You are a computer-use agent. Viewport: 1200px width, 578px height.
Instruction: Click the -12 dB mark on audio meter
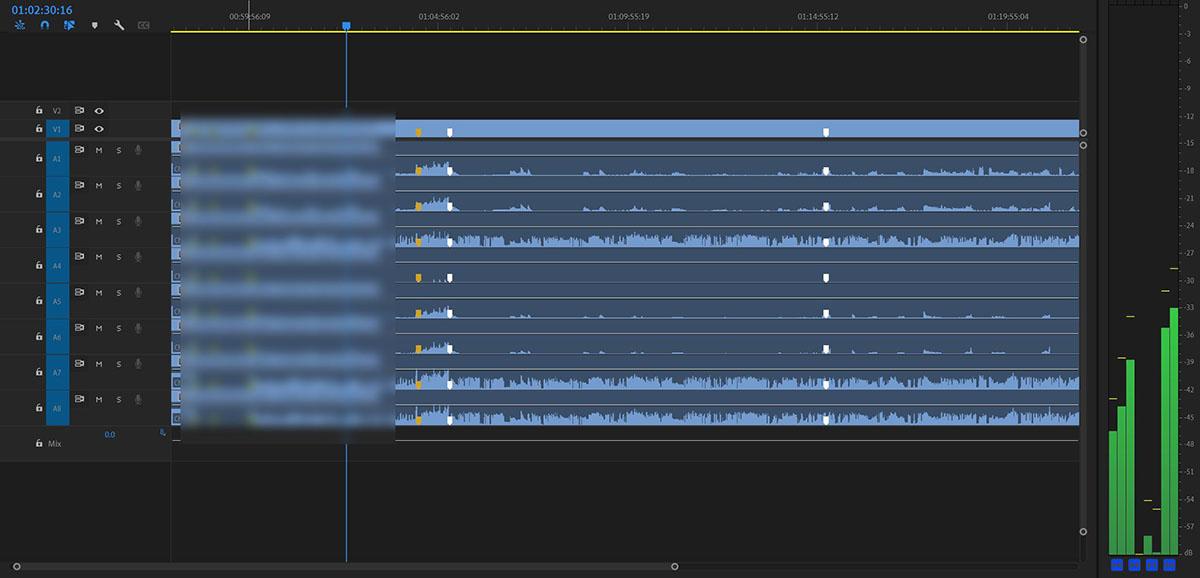[x=1188, y=116]
